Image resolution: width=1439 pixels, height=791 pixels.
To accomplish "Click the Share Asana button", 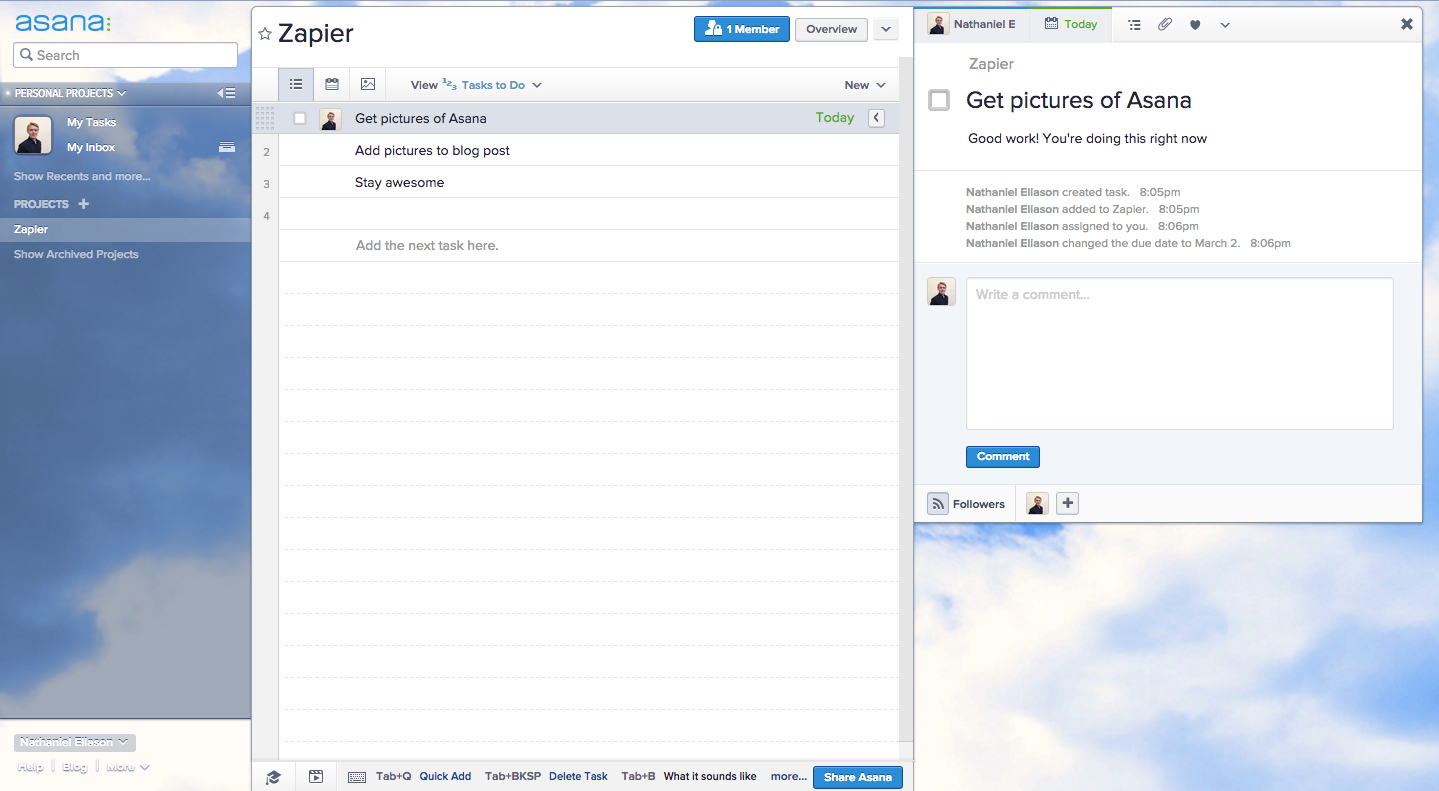I will click(x=858, y=777).
